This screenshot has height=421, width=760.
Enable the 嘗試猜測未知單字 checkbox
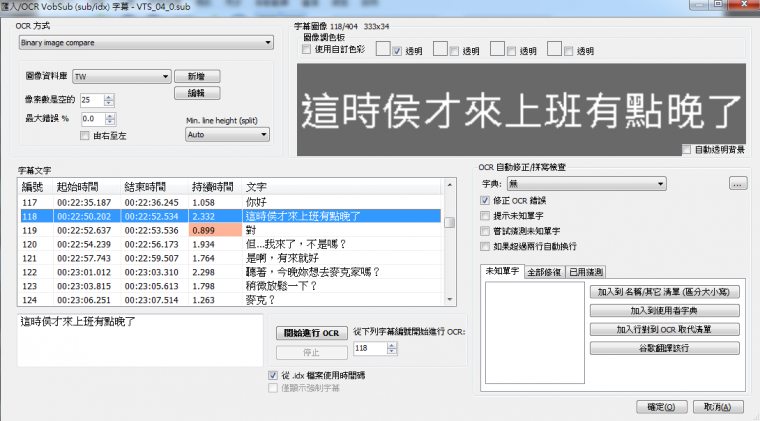[485, 231]
